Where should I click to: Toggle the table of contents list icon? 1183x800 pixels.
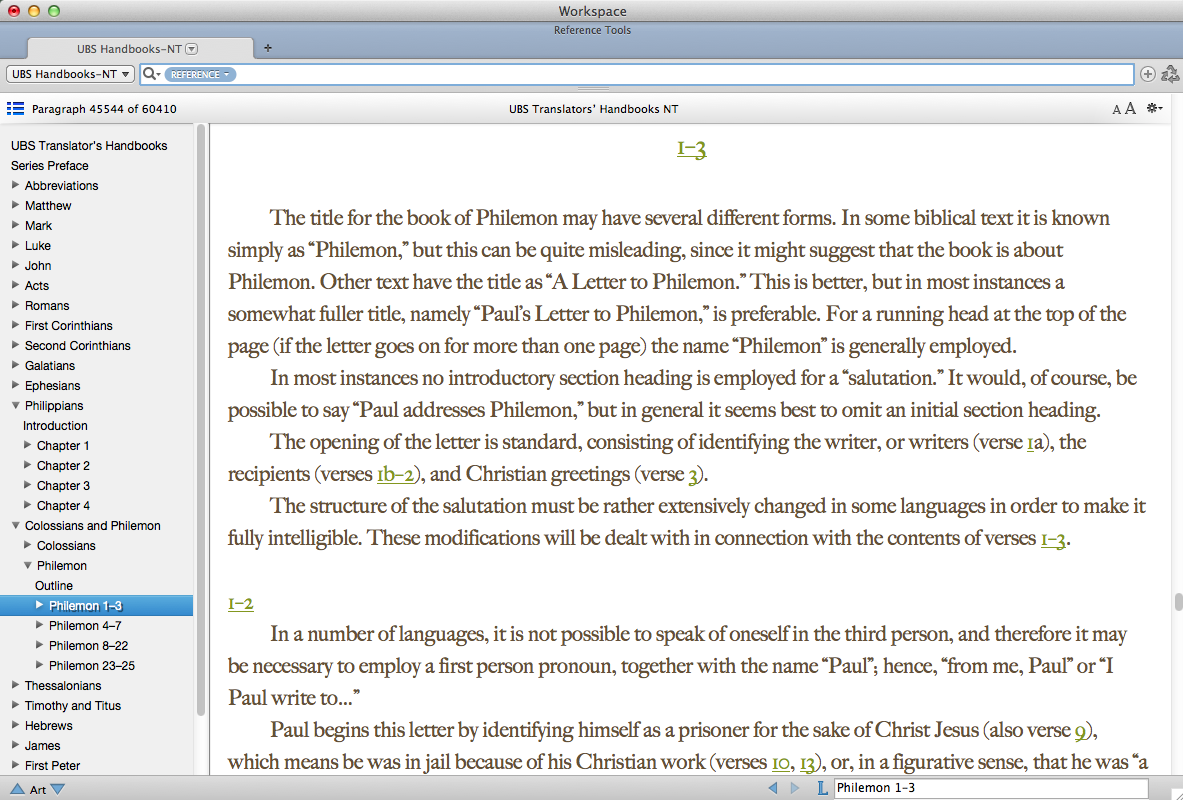[15, 108]
